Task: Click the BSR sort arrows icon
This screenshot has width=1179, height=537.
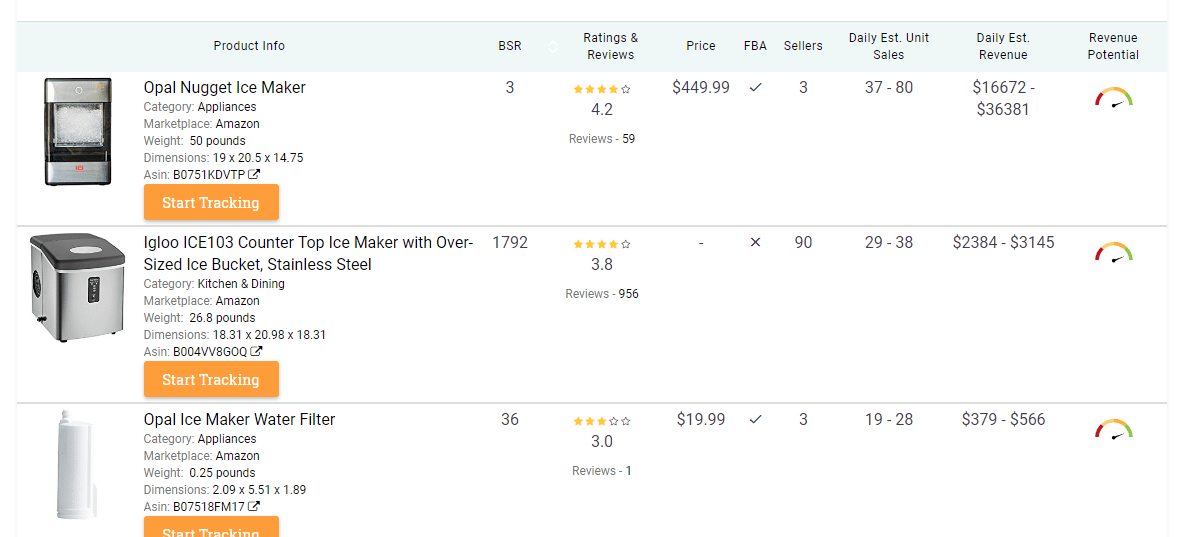Action: 553,47
